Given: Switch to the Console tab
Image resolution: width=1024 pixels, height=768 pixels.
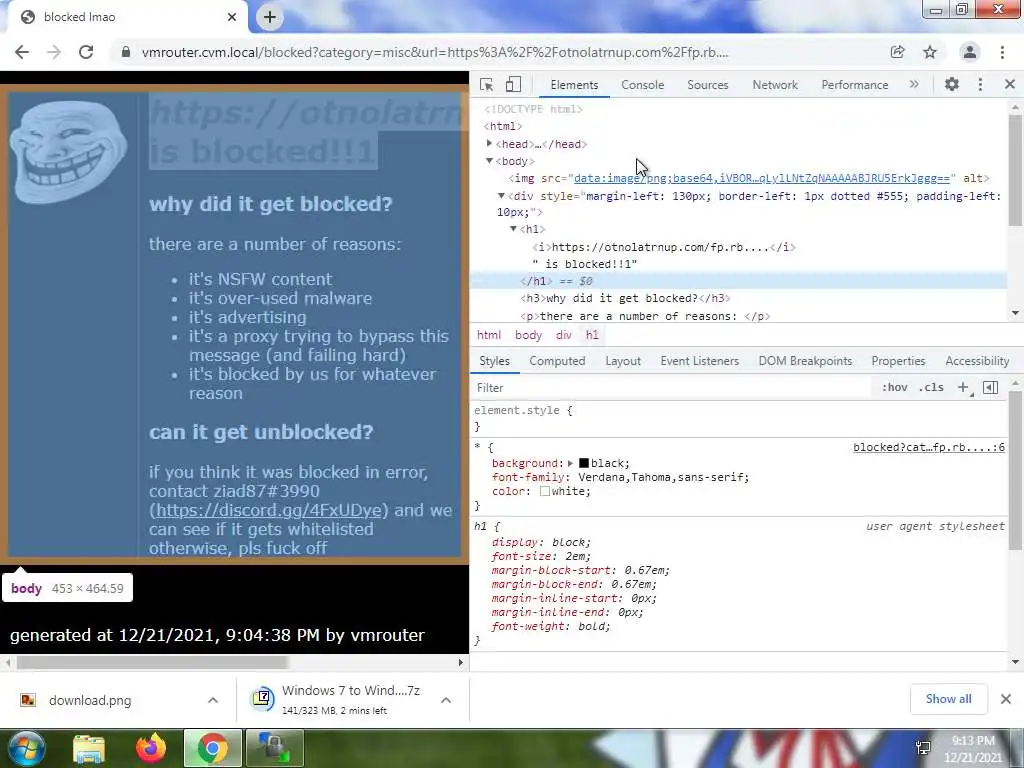Looking at the screenshot, I should click(643, 85).
